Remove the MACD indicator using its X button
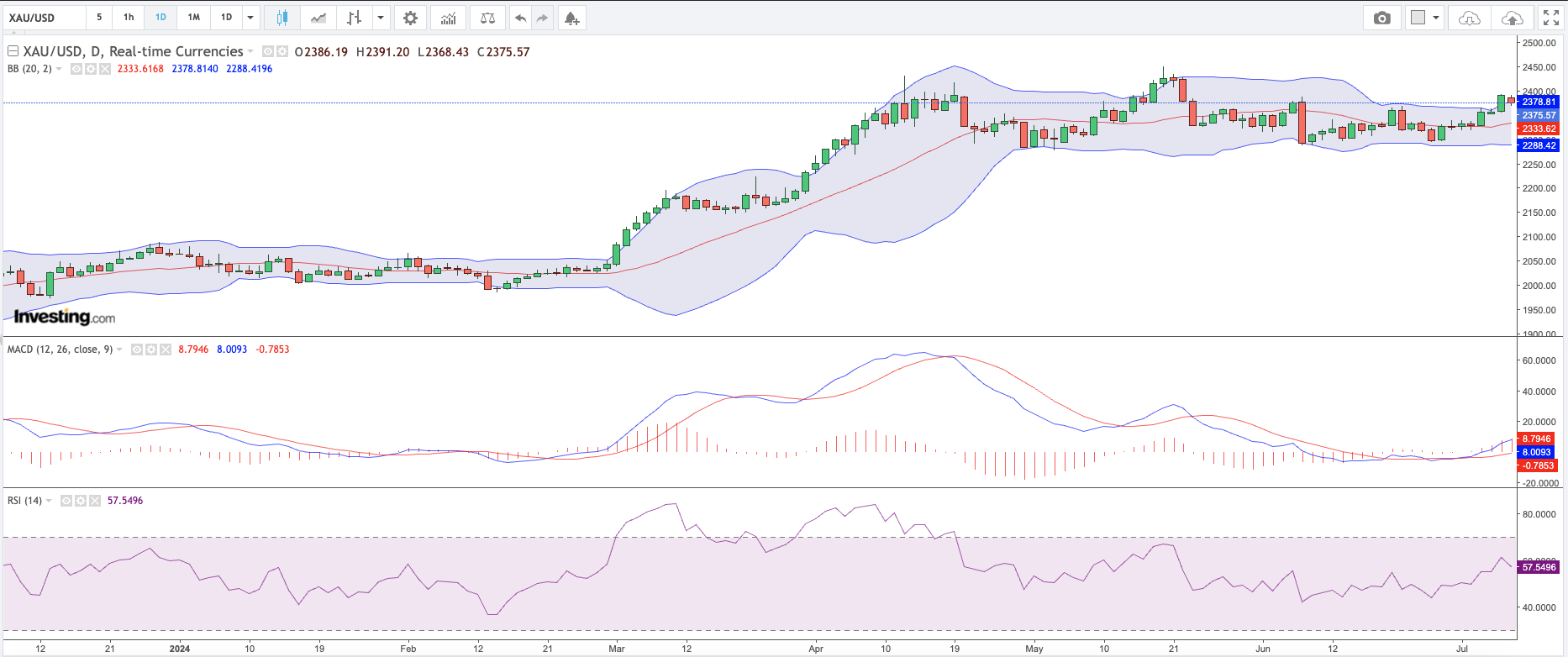1568x657 pixels. [166, 350]
